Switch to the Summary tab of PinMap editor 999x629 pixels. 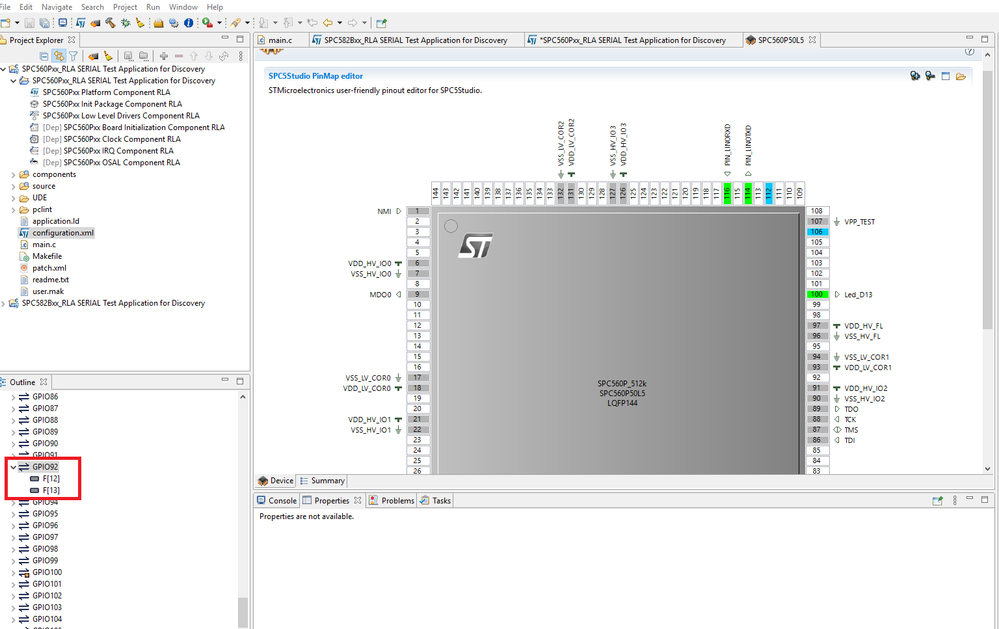pyautogui.click(x=322, y=481)
